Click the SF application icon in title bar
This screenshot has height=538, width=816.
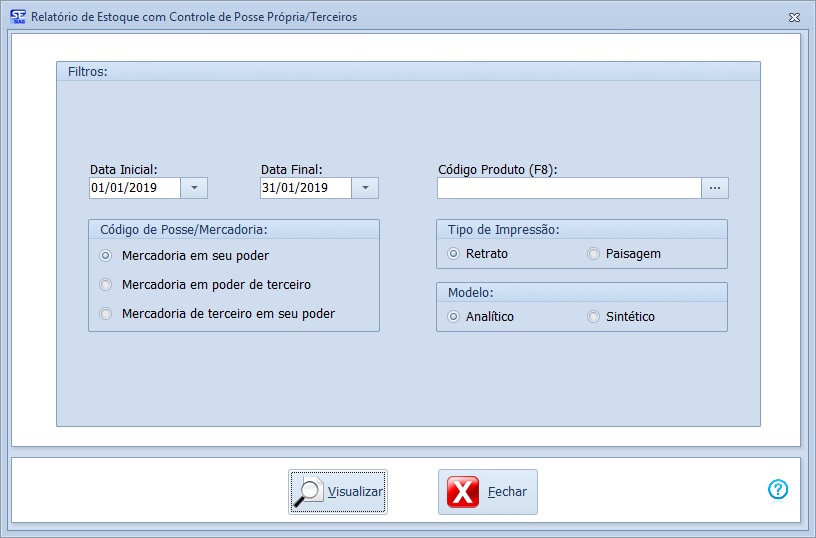(x=17, y=17)
